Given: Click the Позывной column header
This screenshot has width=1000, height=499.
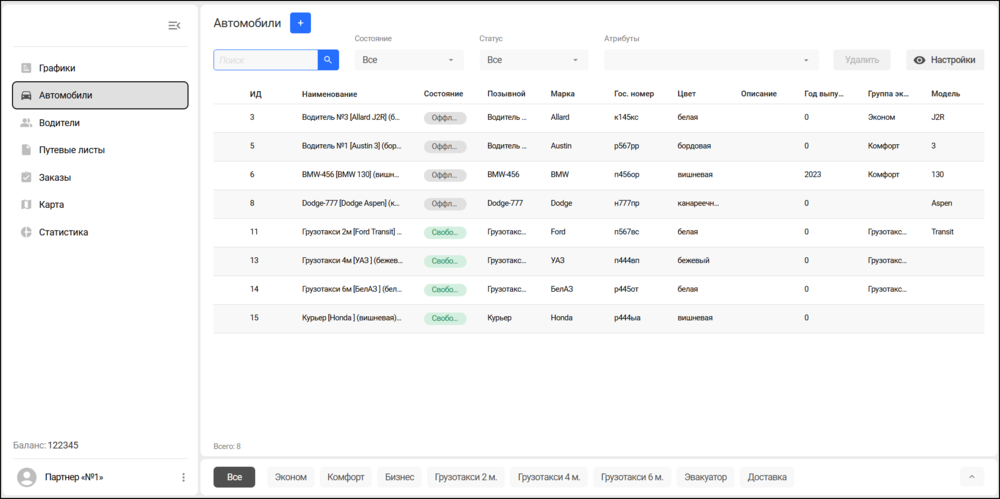Looking at the screenshot, I should click(x=506, y=94).
